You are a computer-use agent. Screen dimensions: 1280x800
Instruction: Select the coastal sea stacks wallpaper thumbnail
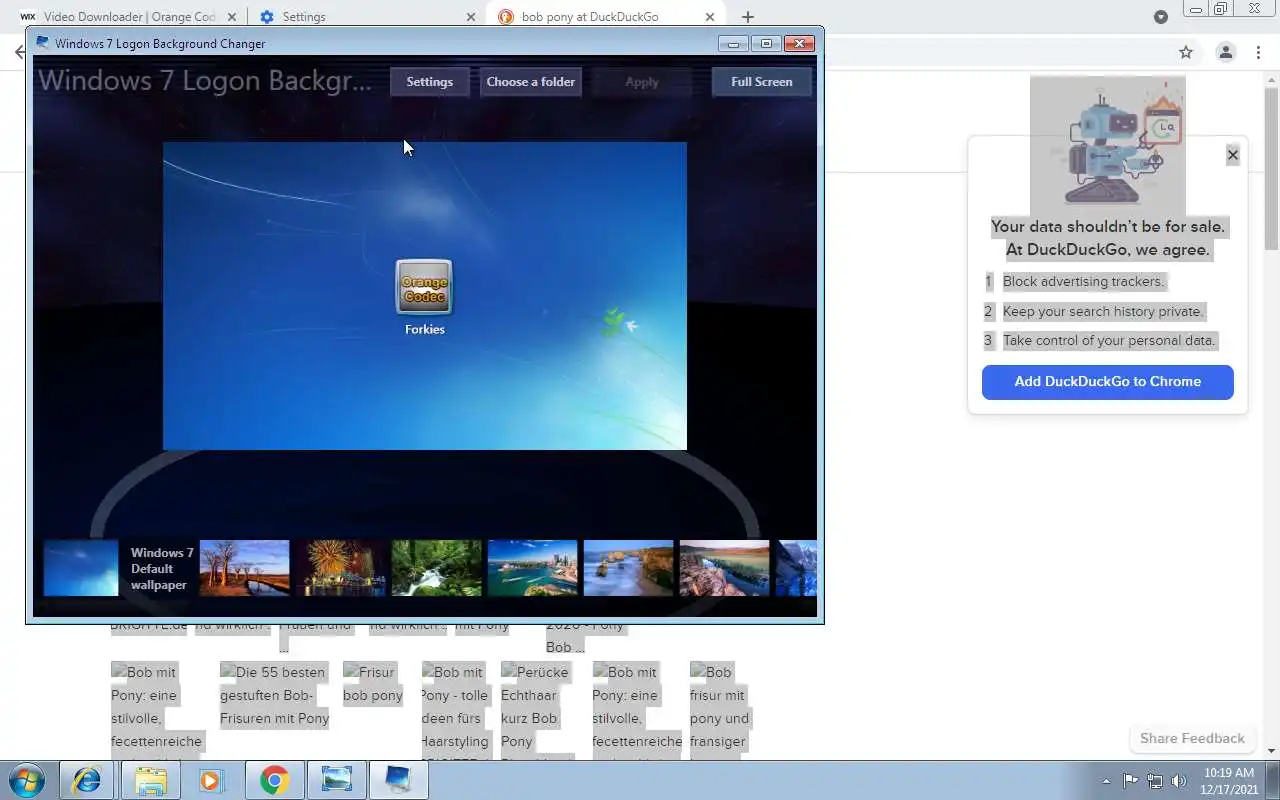(x=628, y=568)
